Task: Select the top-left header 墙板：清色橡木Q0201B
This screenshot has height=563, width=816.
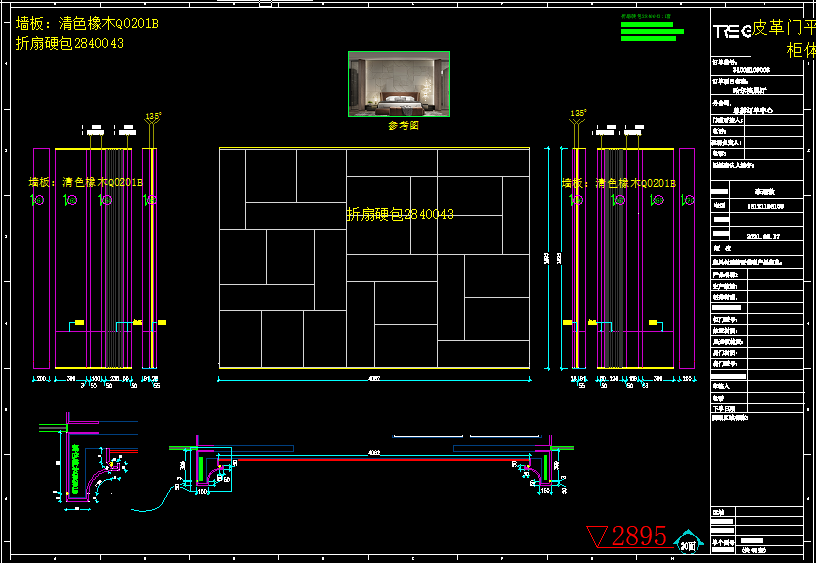Action: click(87, 23)
